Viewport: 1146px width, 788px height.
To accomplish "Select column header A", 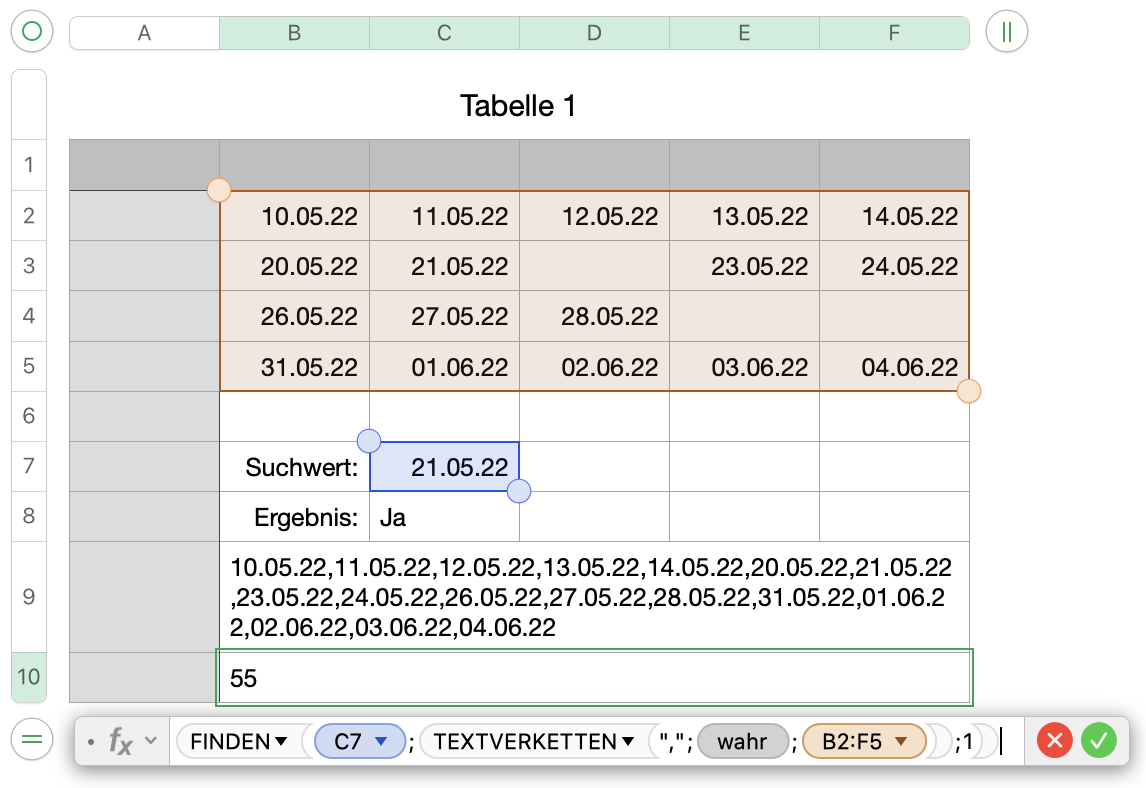I will (x=144, y=33).
